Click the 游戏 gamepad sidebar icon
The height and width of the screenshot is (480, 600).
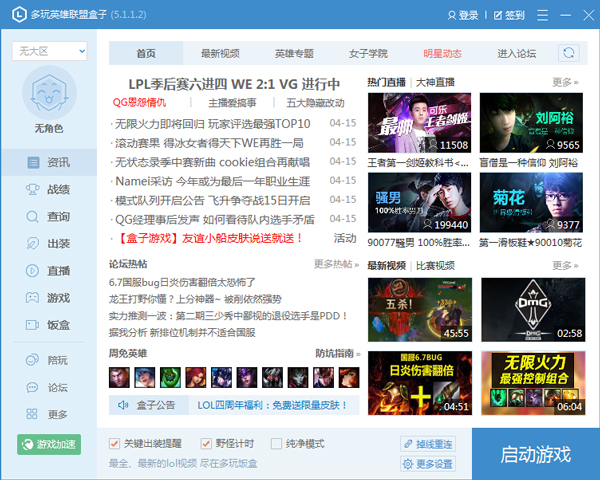click(34, 297)
